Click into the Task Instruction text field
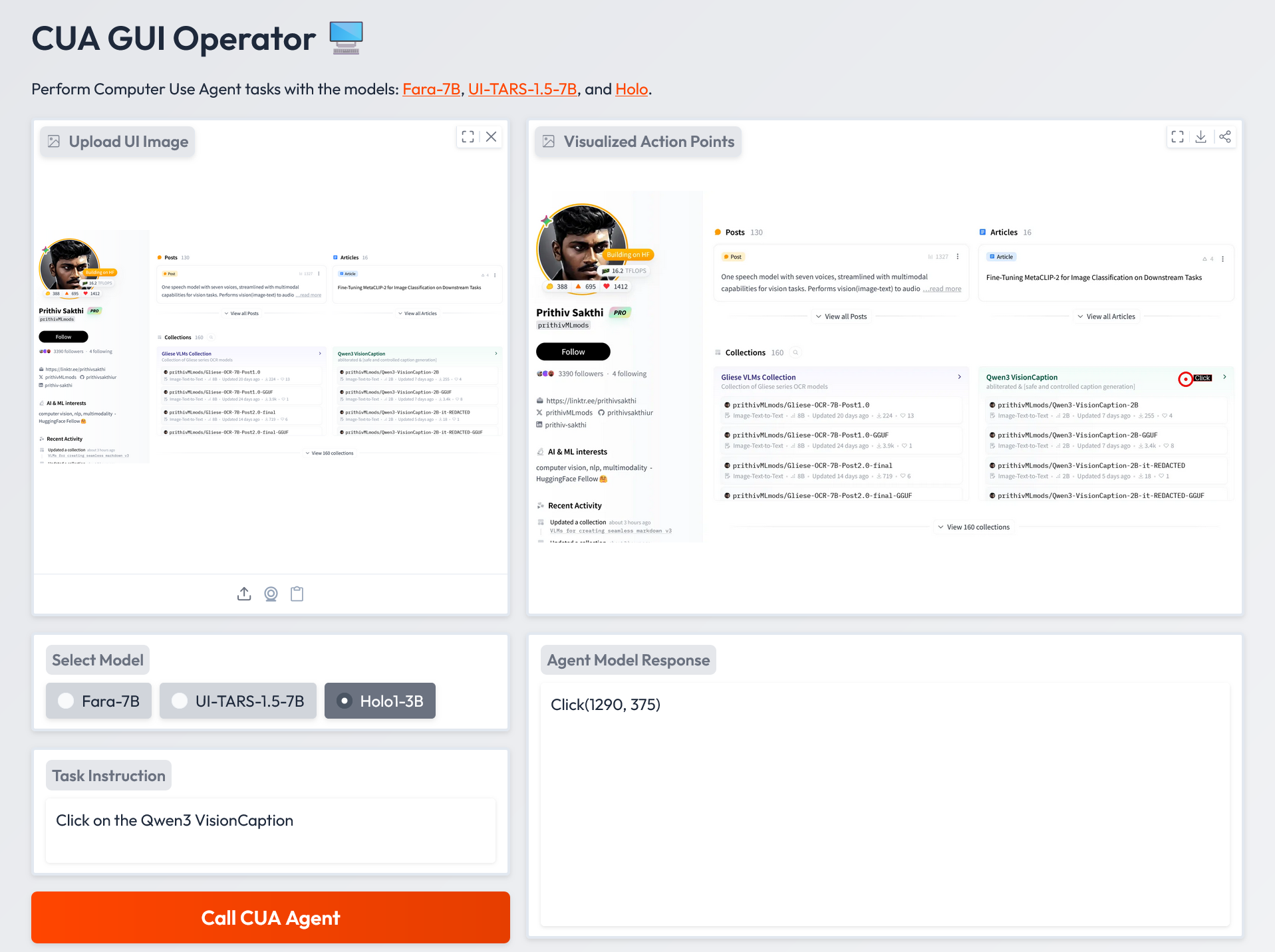This screenshot has height=952, width=1275. (x=271, y=830)
